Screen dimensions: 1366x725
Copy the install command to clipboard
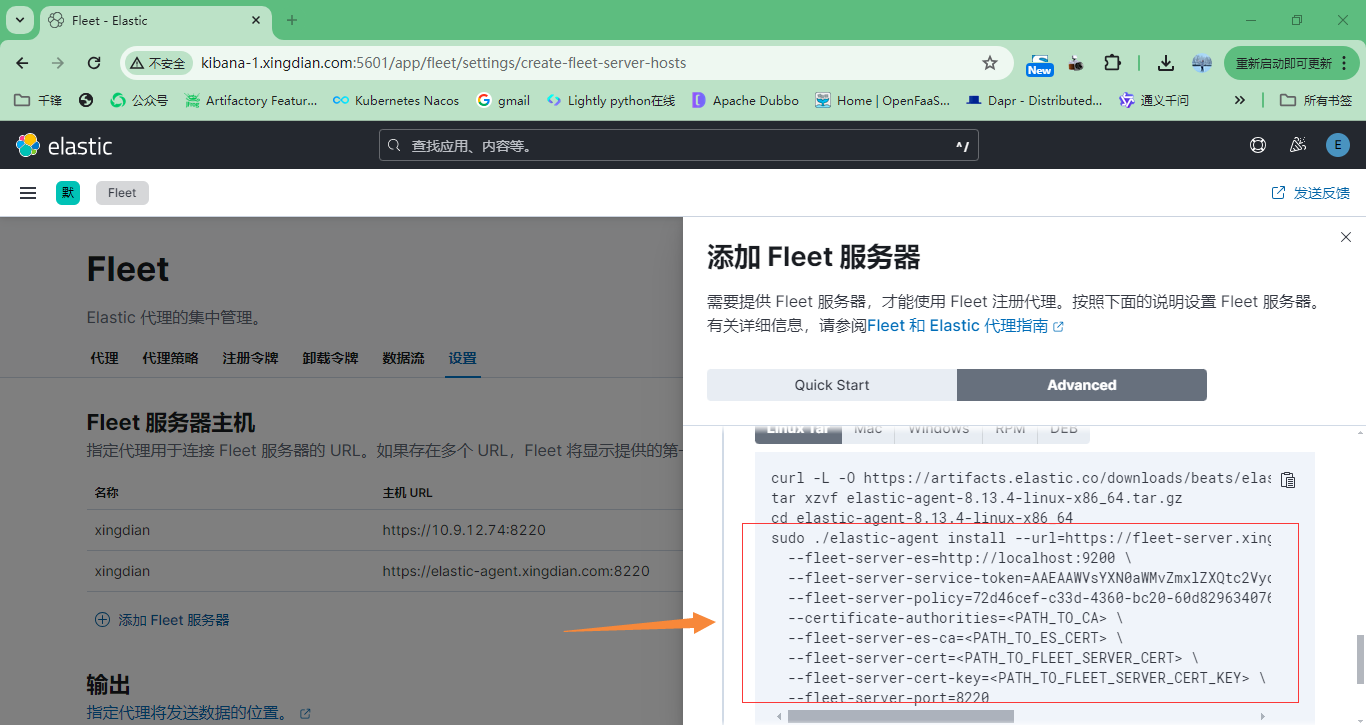[x=1288, y=480]
